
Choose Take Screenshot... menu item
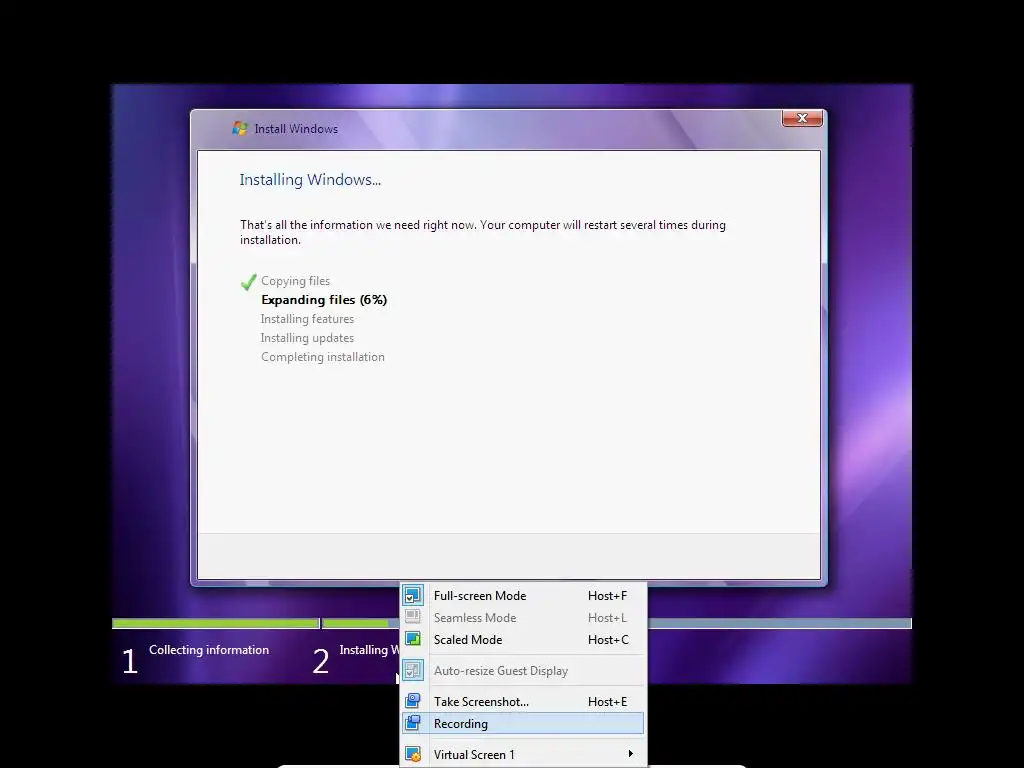(x=523, y=701)
